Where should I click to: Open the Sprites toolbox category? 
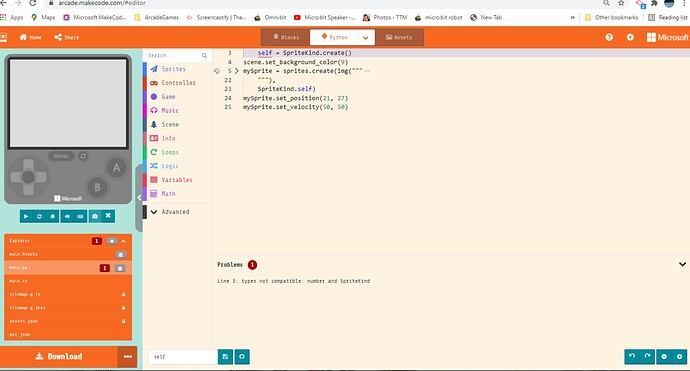click(177, 69)
